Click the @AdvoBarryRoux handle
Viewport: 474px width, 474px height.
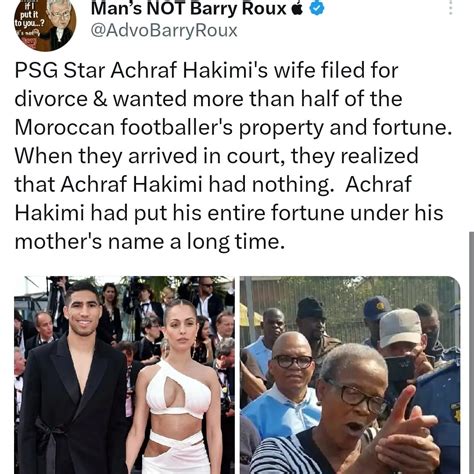point(164,31)
